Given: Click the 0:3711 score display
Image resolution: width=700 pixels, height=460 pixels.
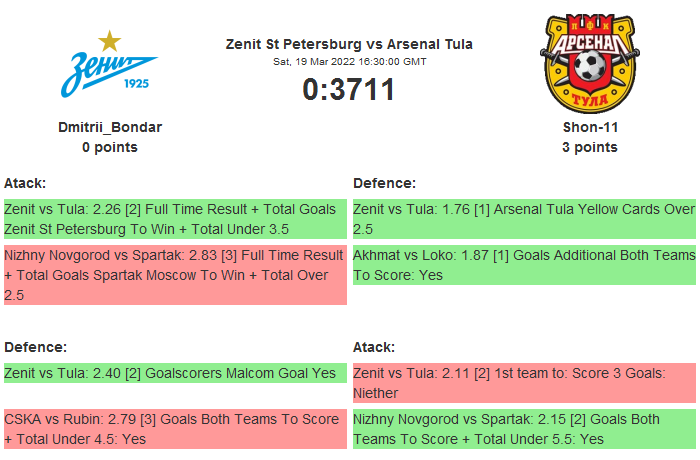Looking at the screenshot, I should coord(349,90).
